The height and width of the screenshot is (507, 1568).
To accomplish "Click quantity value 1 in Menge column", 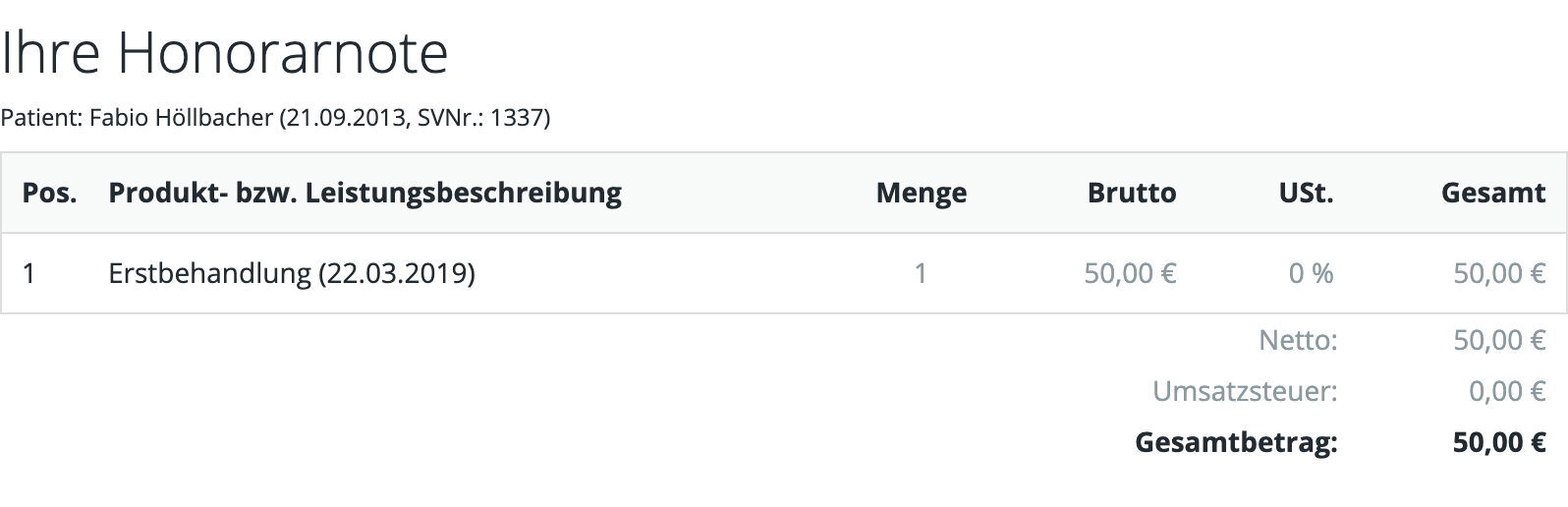I will click(921, 273).
